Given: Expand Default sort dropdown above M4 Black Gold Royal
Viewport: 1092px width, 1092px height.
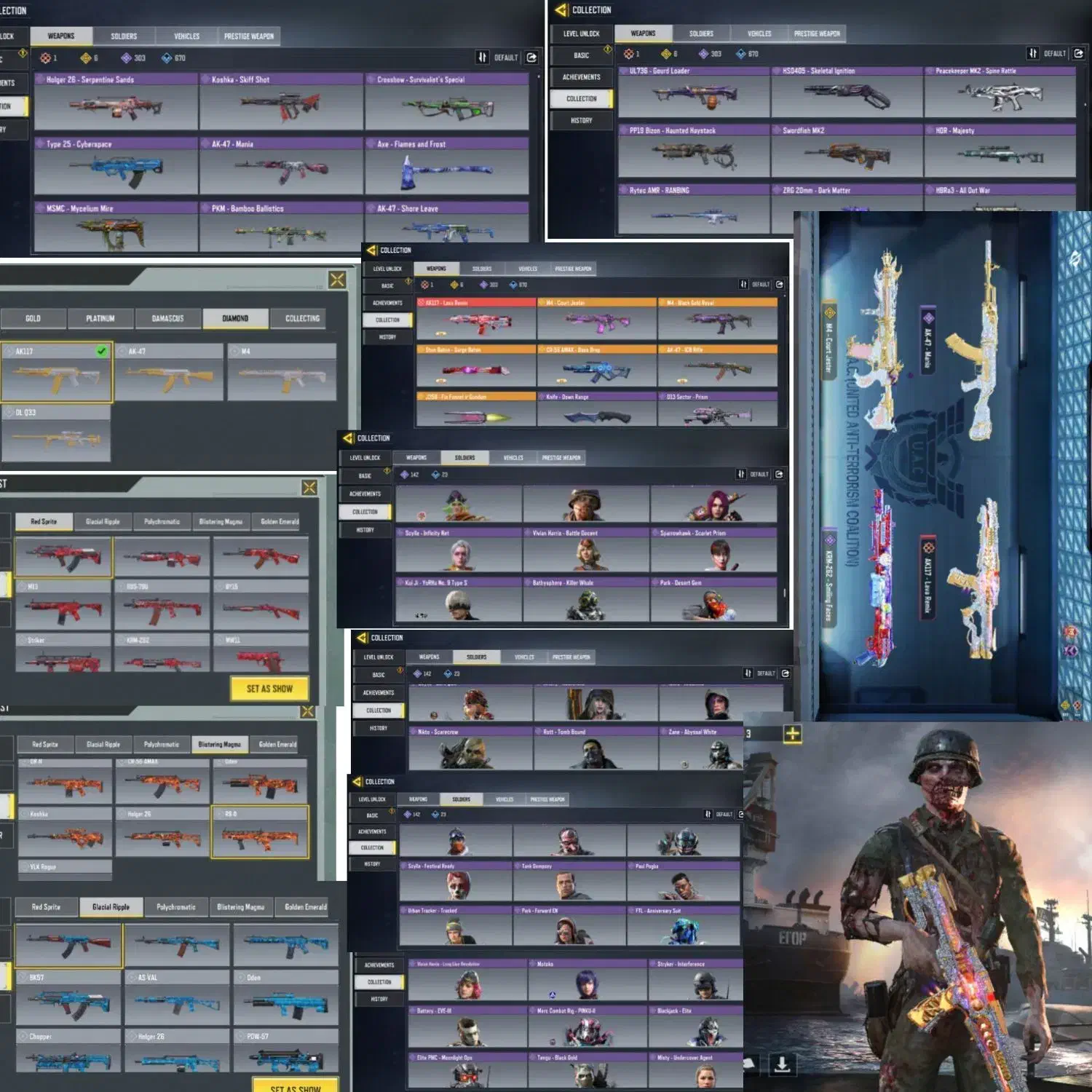Looking at the screenshot, I should (x=761, y=285).
